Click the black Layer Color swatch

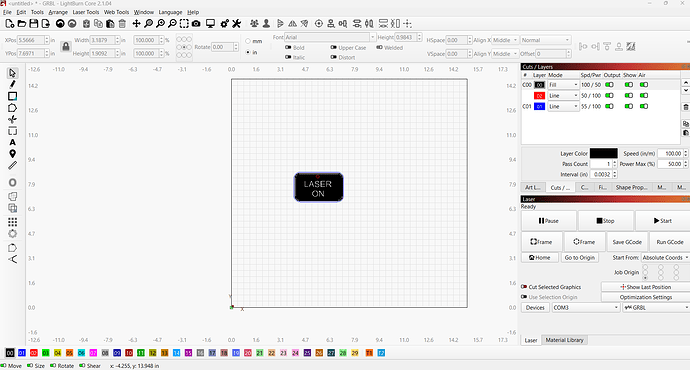[603, 153]
